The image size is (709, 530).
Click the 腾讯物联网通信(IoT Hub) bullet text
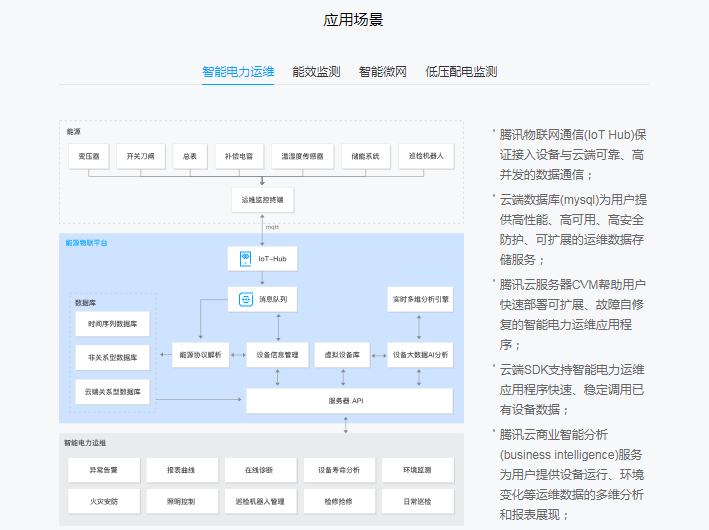tap(573, 155)
